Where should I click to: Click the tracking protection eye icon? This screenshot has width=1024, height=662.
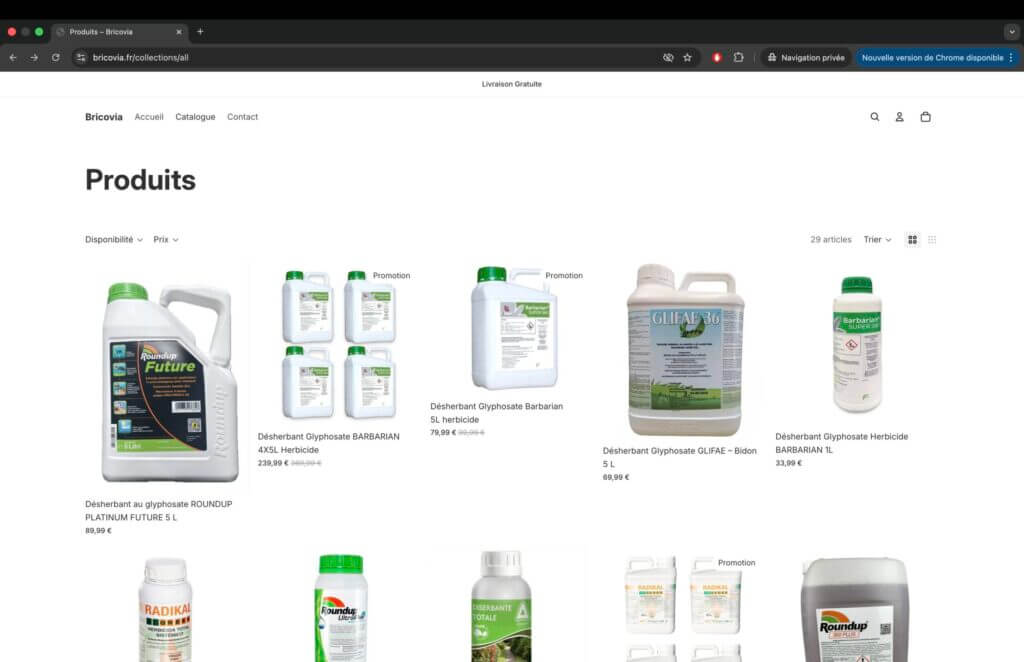[x=668, y=58]
